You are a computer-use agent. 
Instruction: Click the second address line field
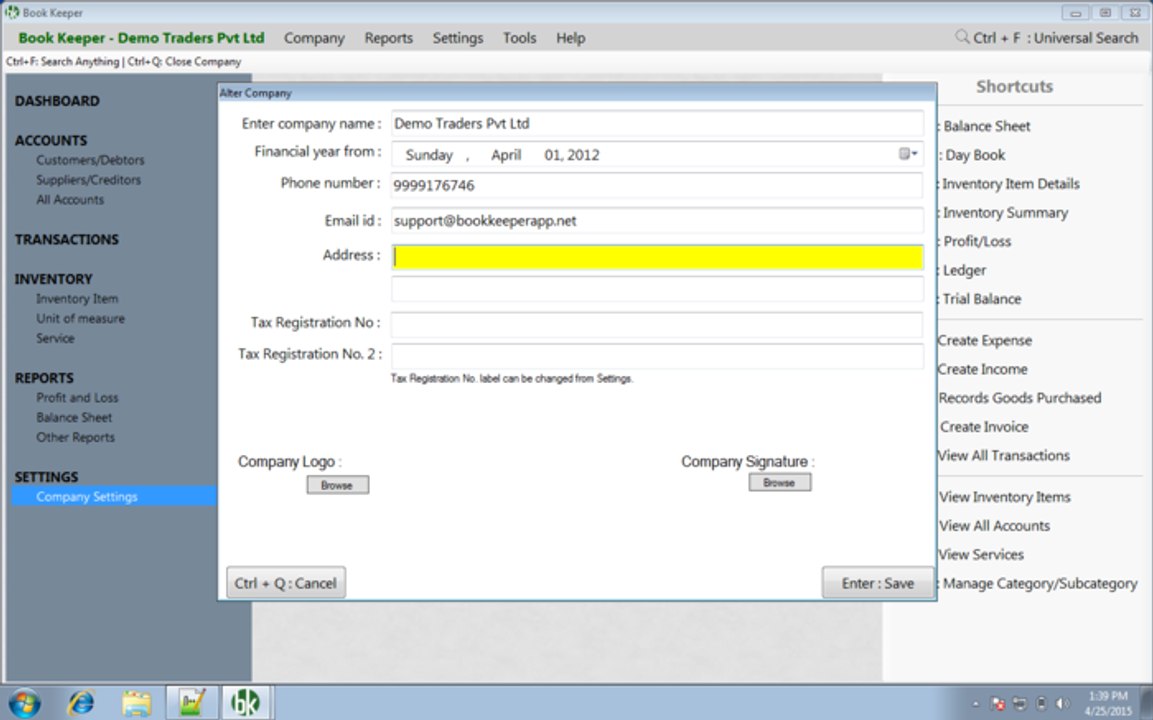pyautogui.click(x=657, y=289)
